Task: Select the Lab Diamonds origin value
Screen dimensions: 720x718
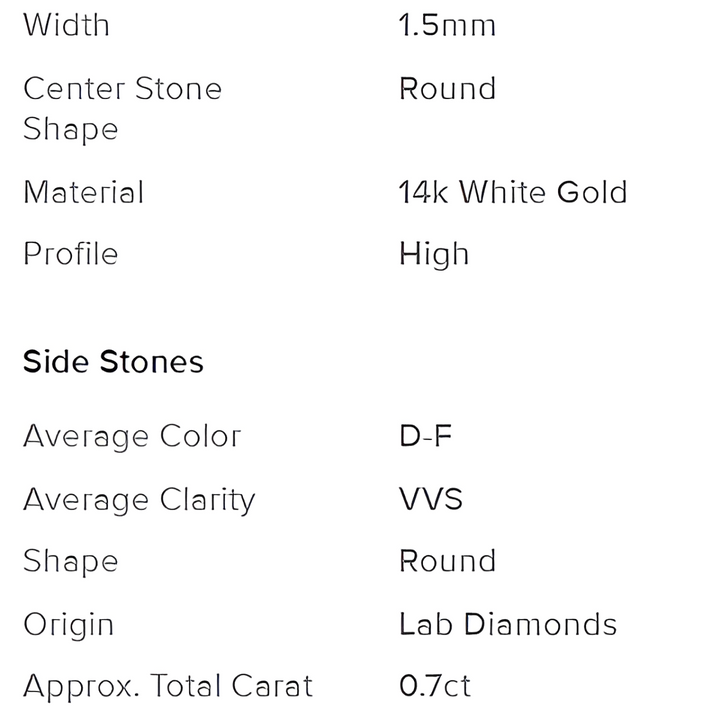Action: click(x=507, y=625)
